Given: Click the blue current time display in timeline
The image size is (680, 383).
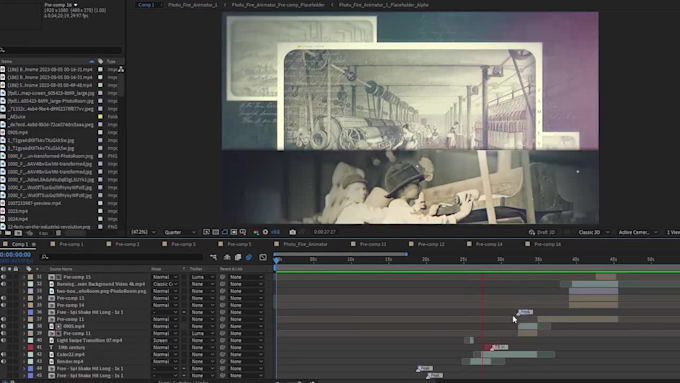Looking at the screenshot, I should [x=16, y=255].
